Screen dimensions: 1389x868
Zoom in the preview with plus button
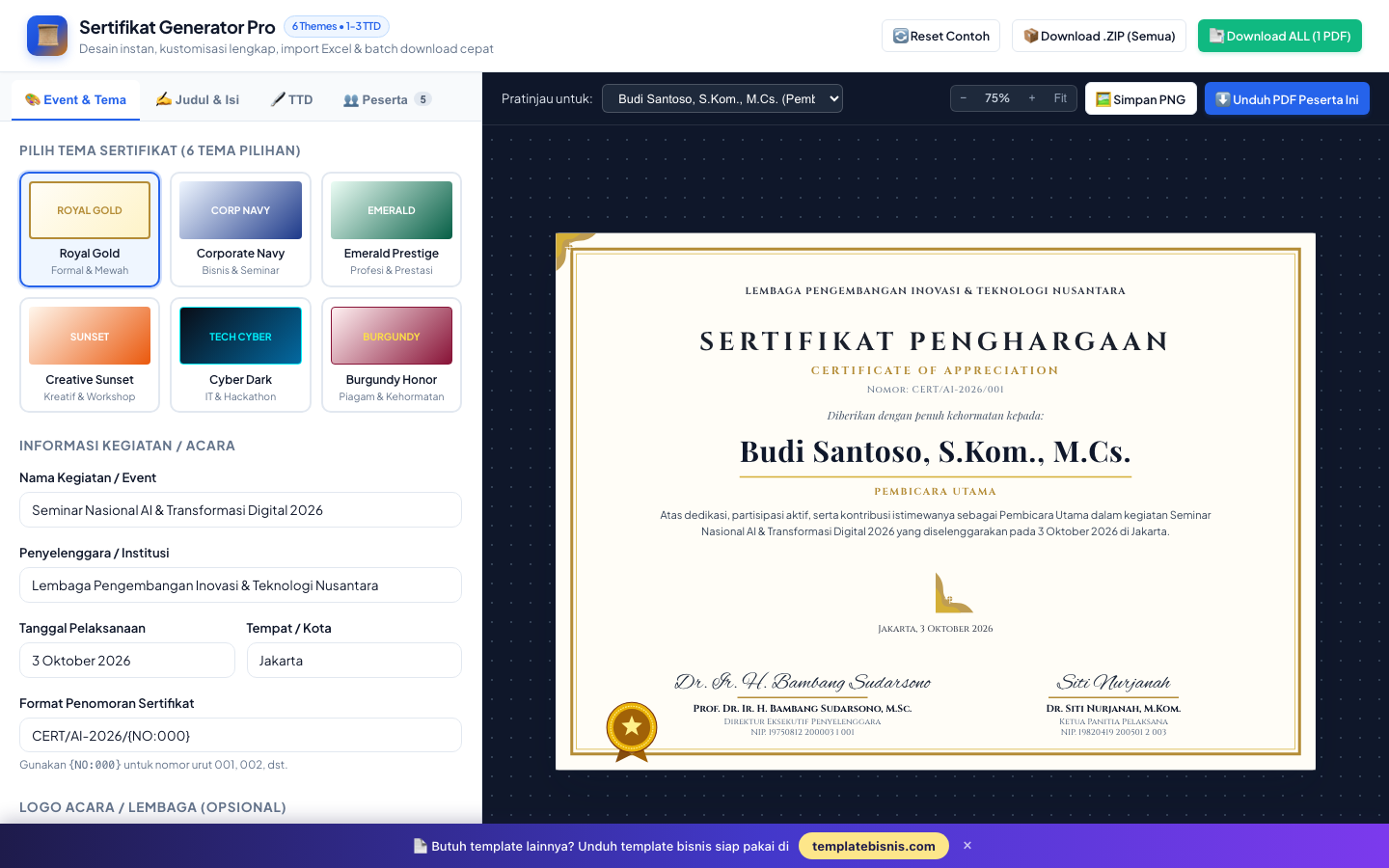click(1032, 98)
